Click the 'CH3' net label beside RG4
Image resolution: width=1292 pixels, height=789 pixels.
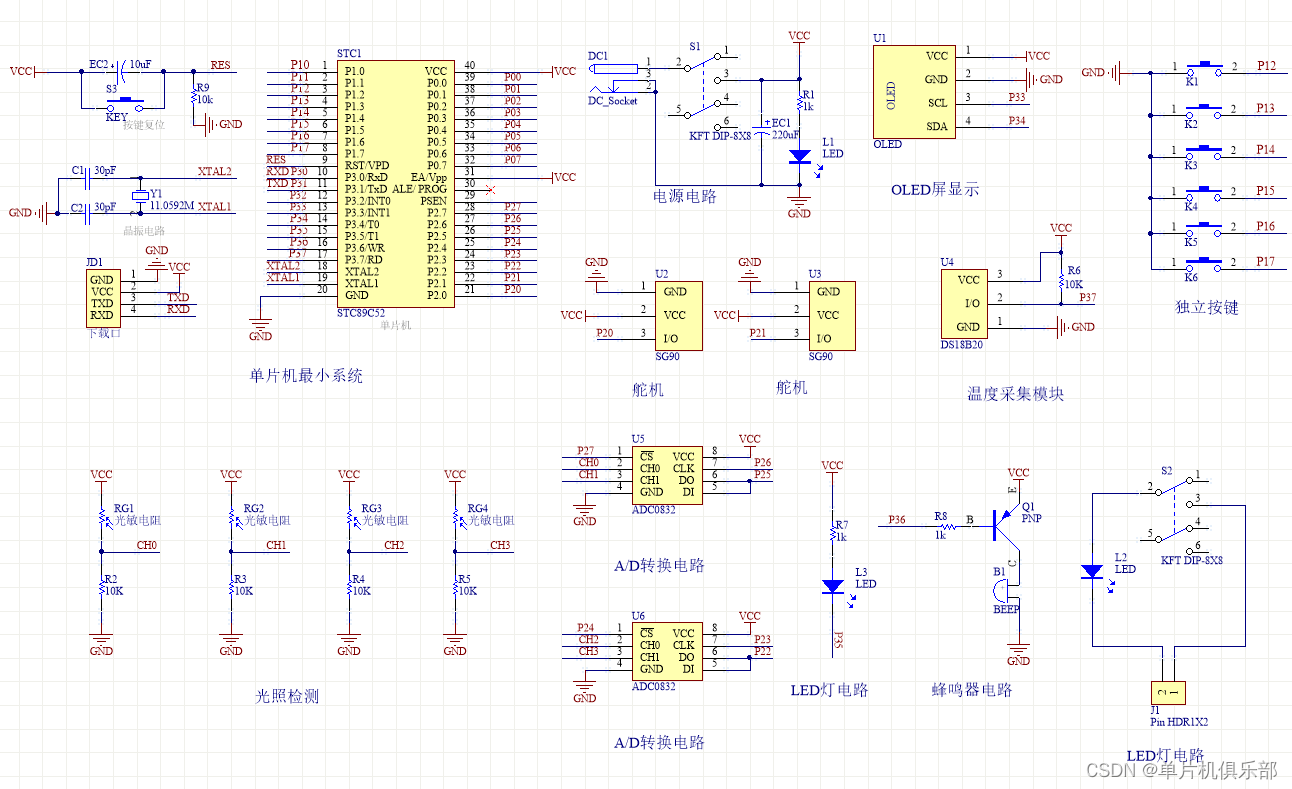(500, 546)
